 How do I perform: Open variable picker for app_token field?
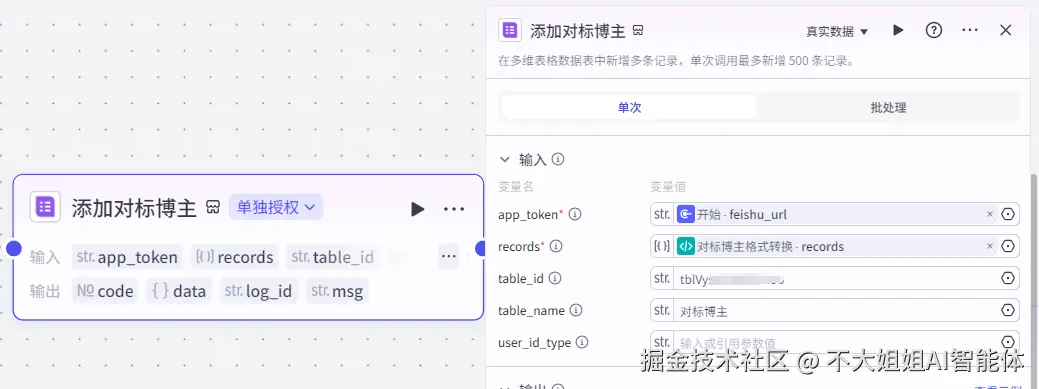tap(1008, 214)
